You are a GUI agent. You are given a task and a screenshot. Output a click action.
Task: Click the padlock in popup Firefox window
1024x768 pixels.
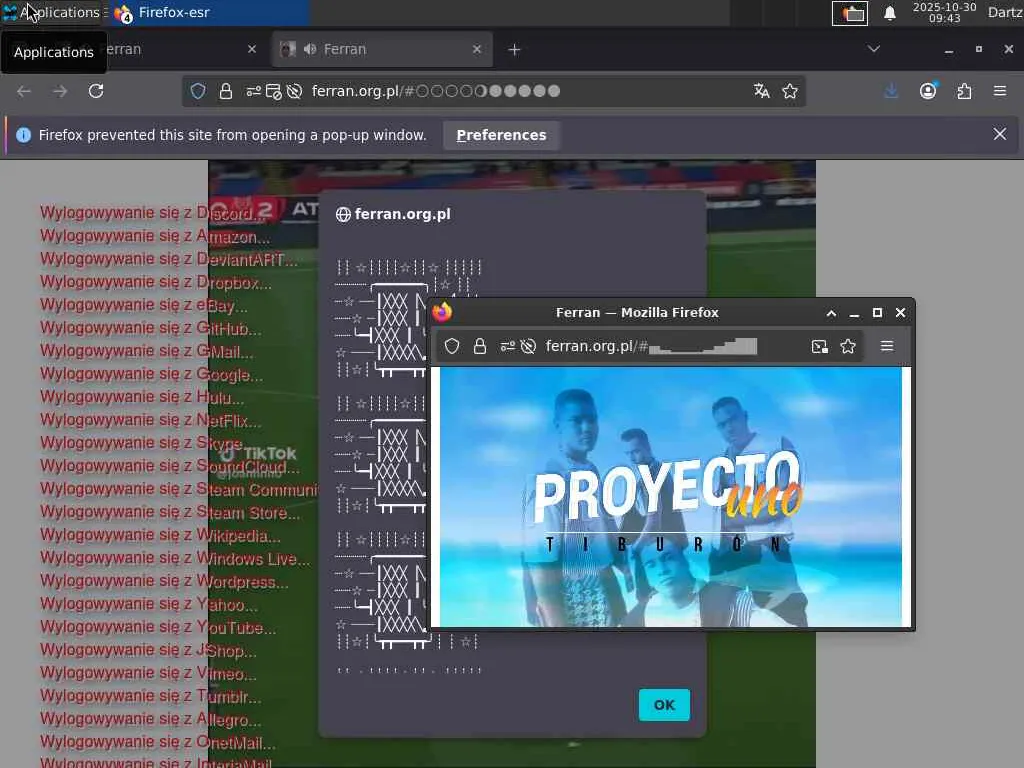pyautogui.click(x=480, y=346)
